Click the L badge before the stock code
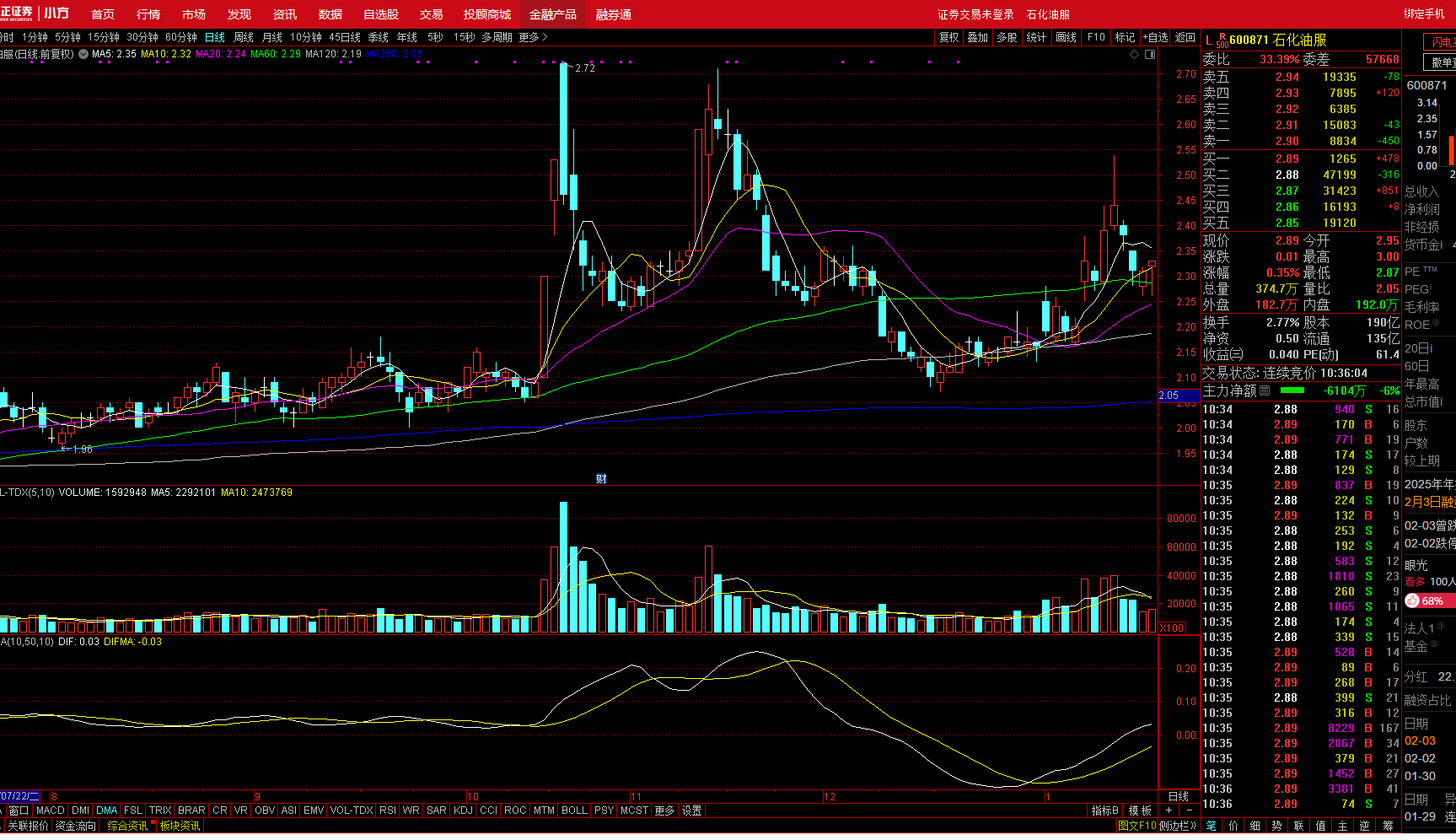This screenshot has height=840, width=1456. tap(1209, 40)
